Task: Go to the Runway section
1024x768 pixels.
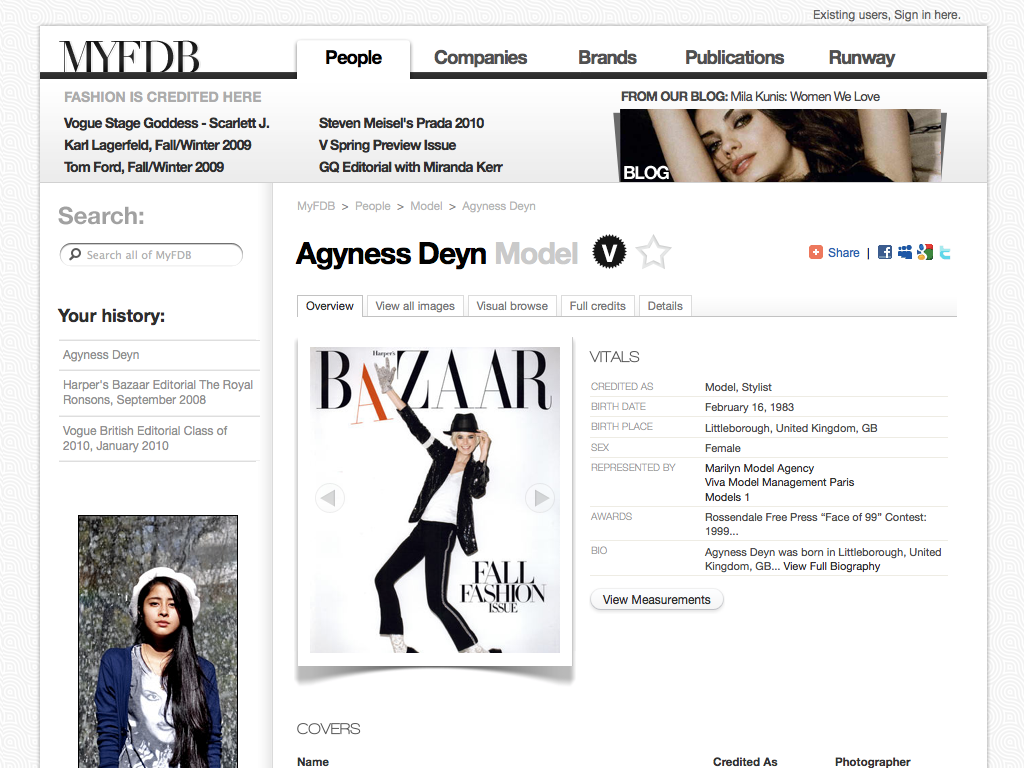Action: (x=861, y=58)
